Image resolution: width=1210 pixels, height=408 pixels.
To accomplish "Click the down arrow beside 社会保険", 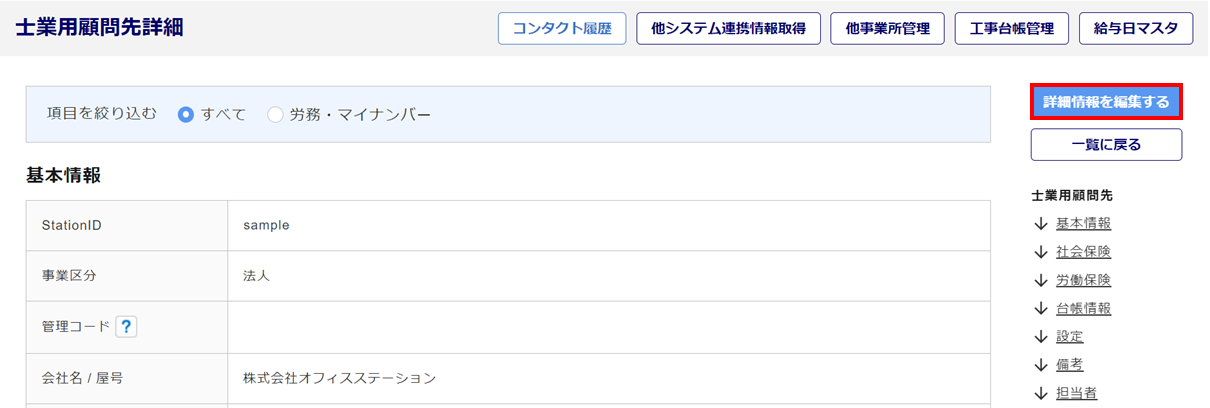I will click(1041, 252).
